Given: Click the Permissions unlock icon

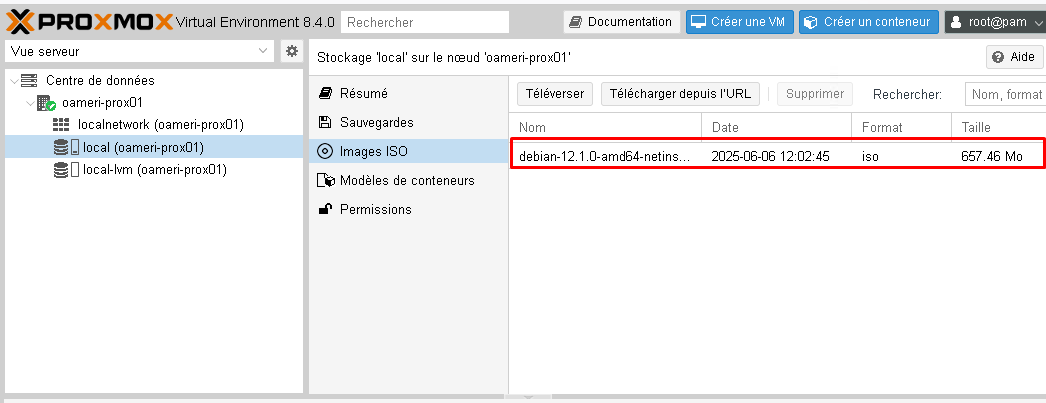Looking at the screenshot, I should (x=325, y=209).
